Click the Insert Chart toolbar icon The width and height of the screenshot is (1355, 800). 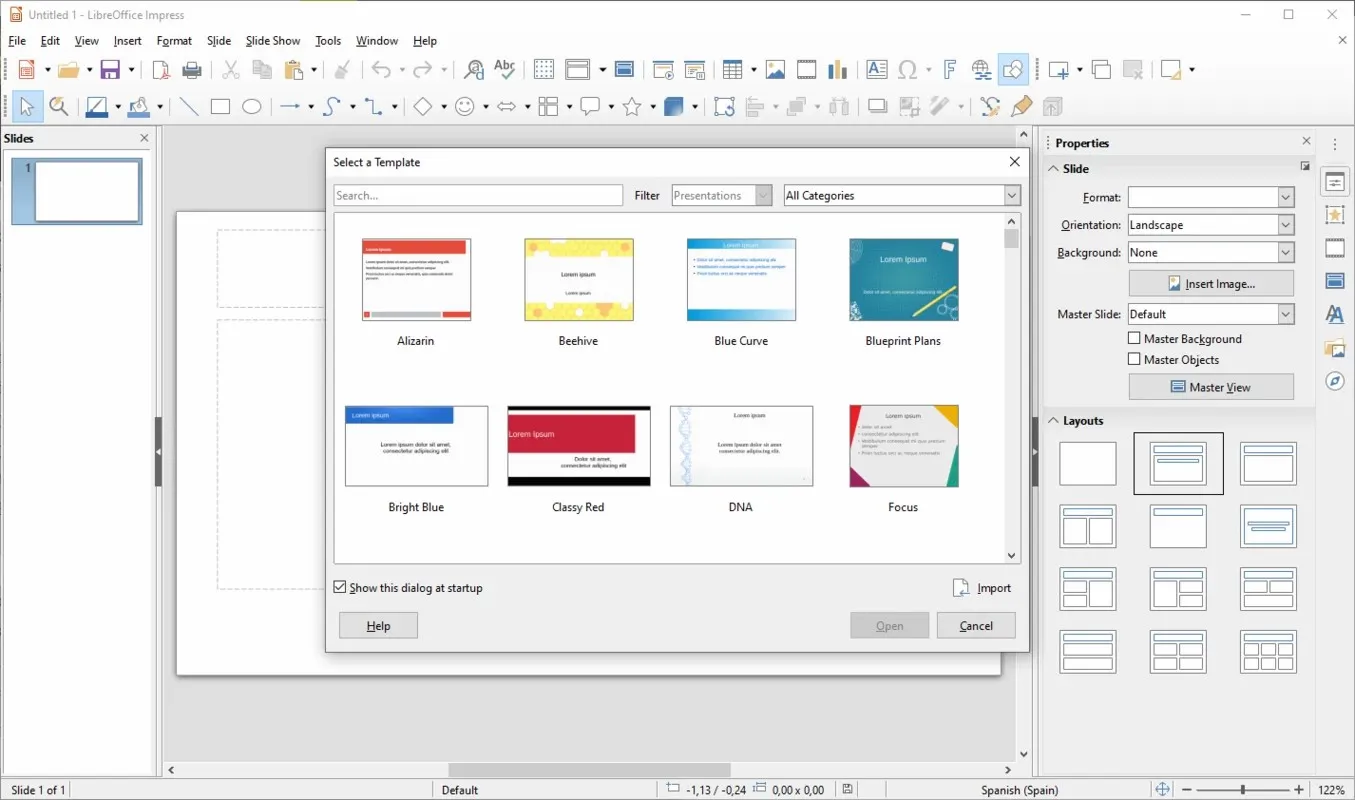point(838,70)
